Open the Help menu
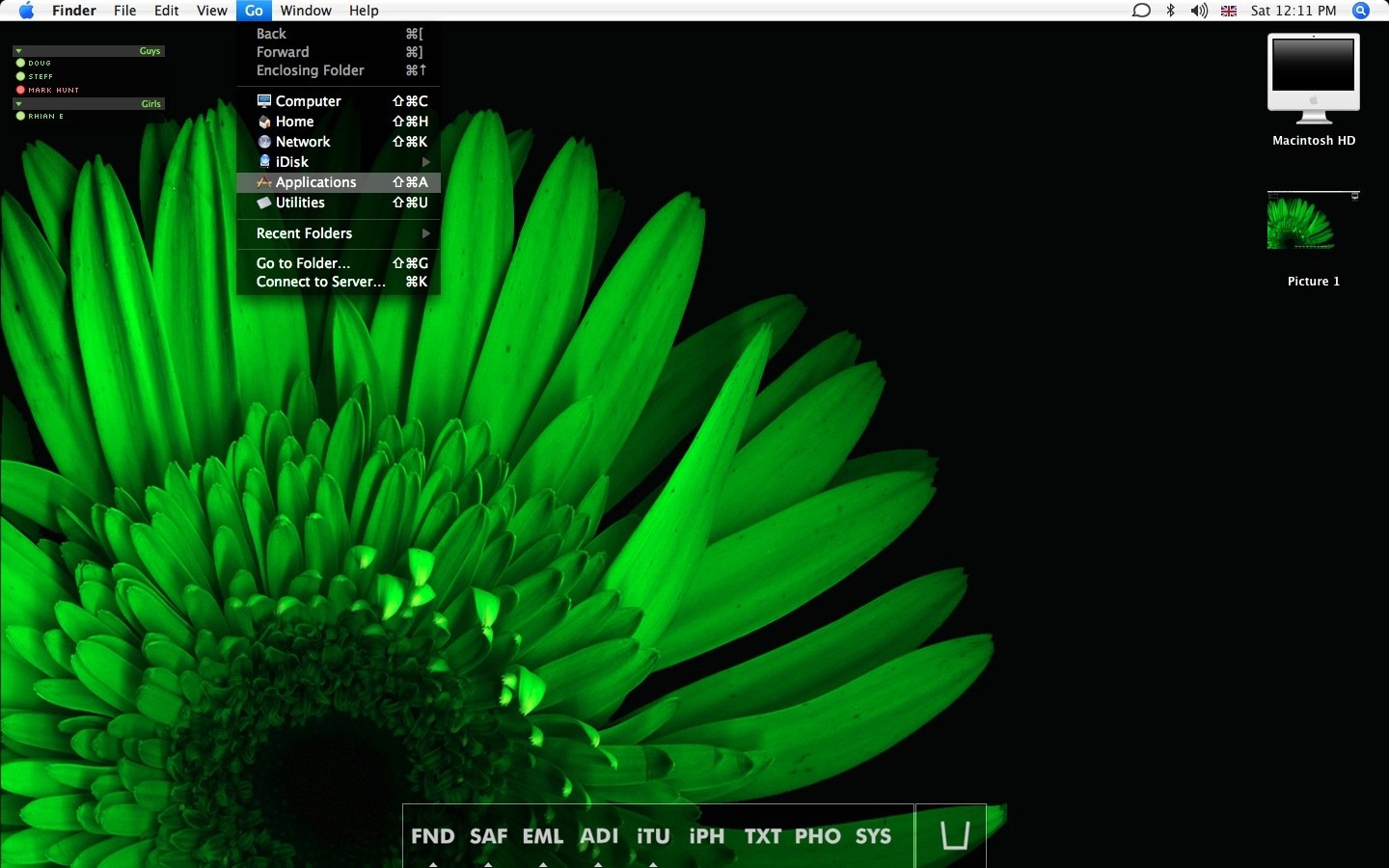Image resolution: width=1389 pixels, height=868 pixels. coord(364,11)
